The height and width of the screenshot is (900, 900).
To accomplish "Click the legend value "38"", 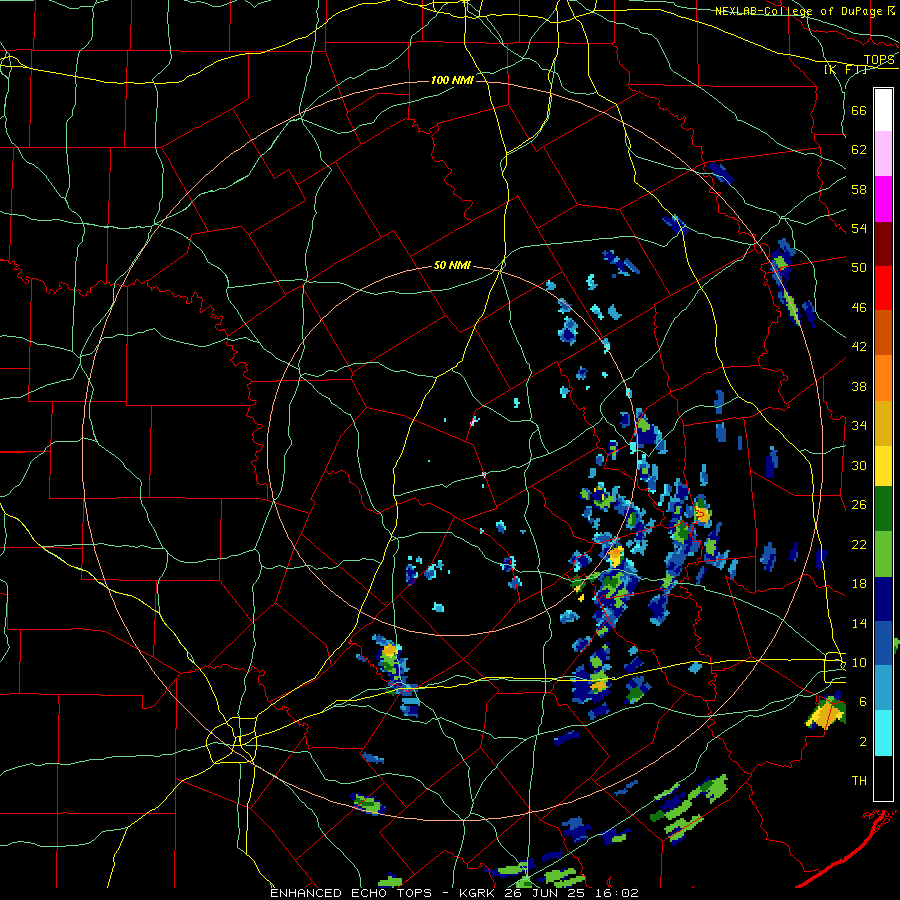I will [859, 386].
